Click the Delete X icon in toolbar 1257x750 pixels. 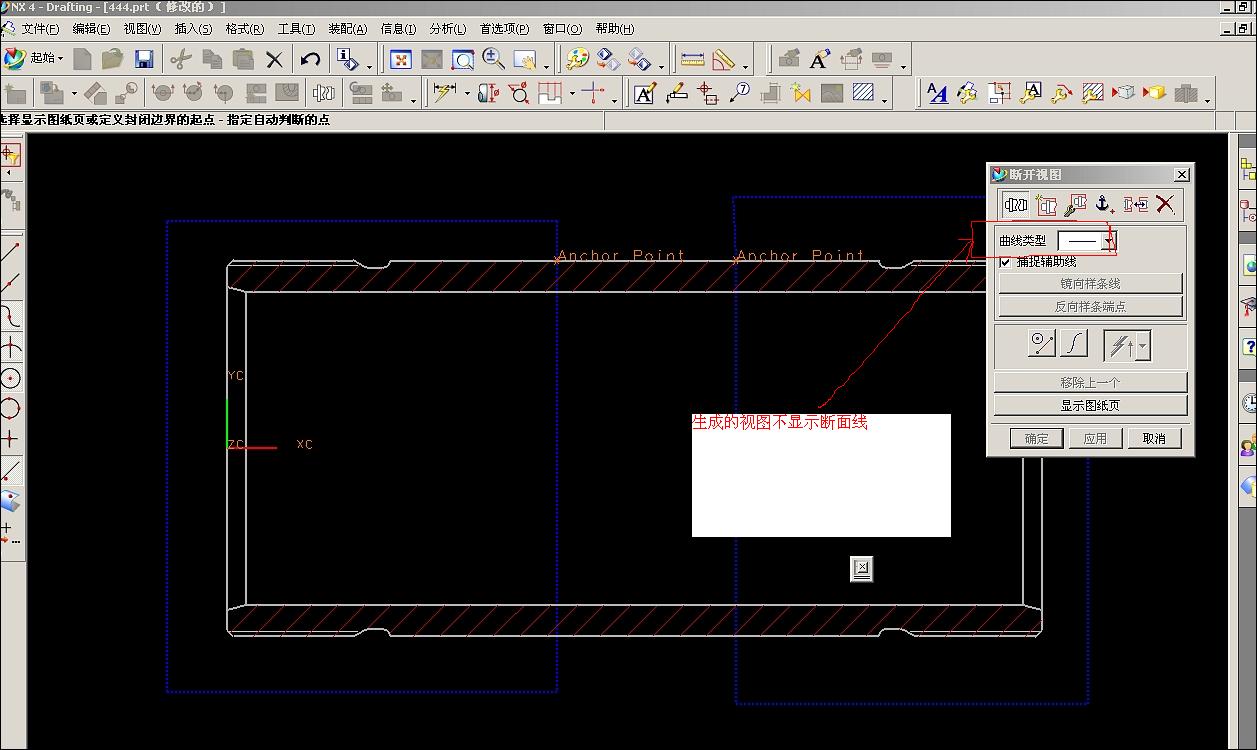click(274, 59)
